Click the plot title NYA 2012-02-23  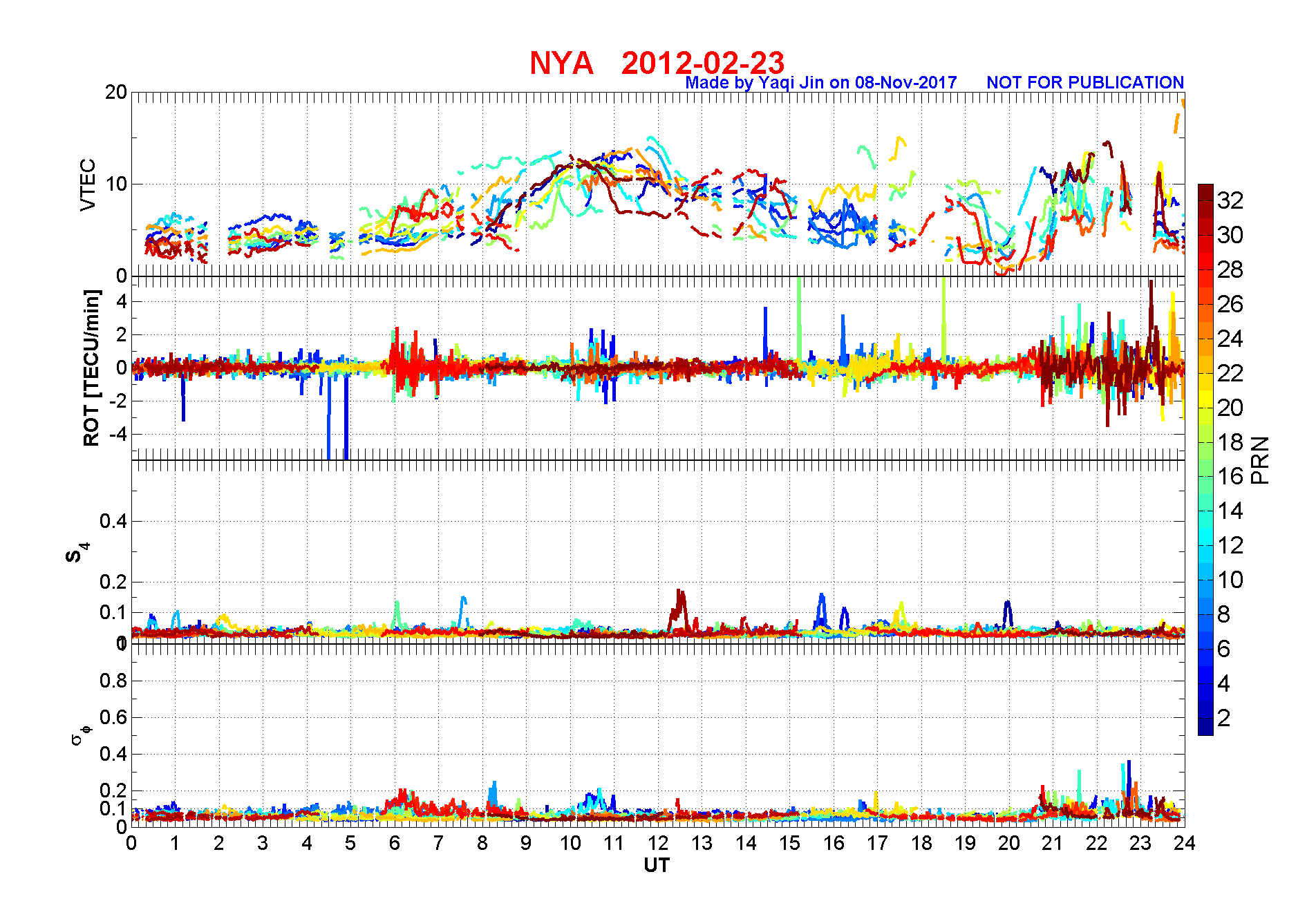657,63
